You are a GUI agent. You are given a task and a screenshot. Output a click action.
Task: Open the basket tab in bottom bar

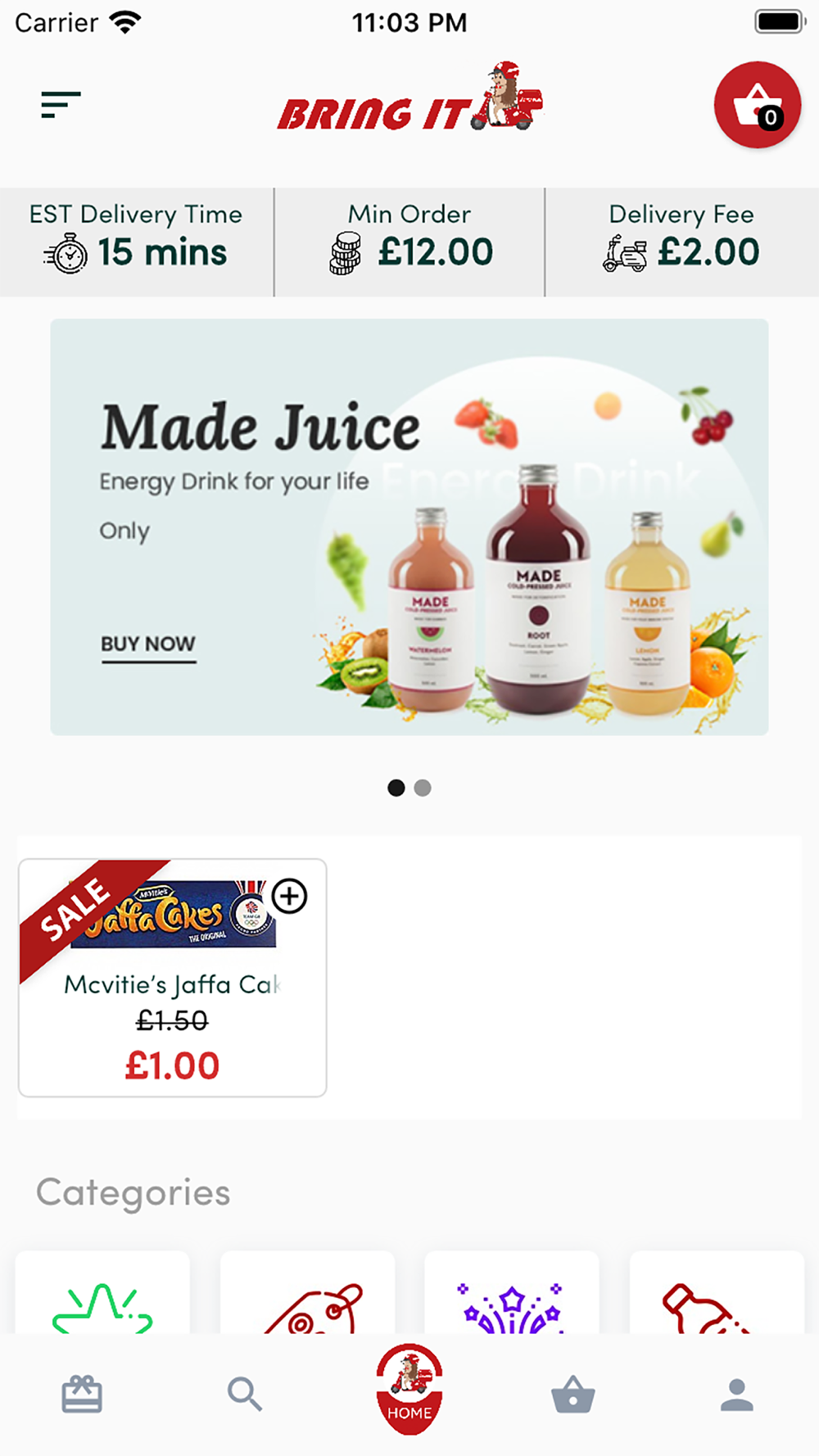coord(573,1395)
